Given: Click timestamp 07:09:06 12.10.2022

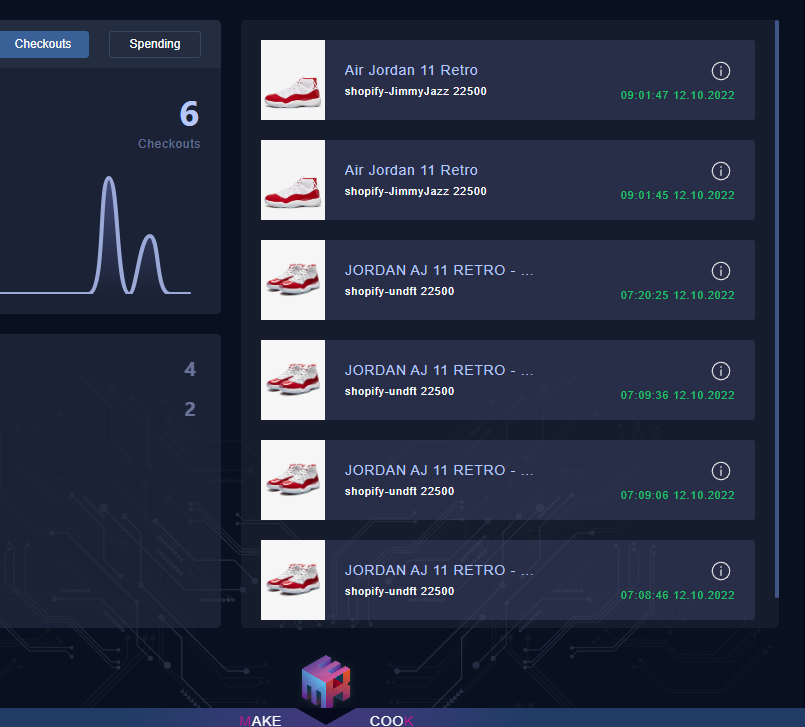Looking at the screenshot, I should click(677, 495).
